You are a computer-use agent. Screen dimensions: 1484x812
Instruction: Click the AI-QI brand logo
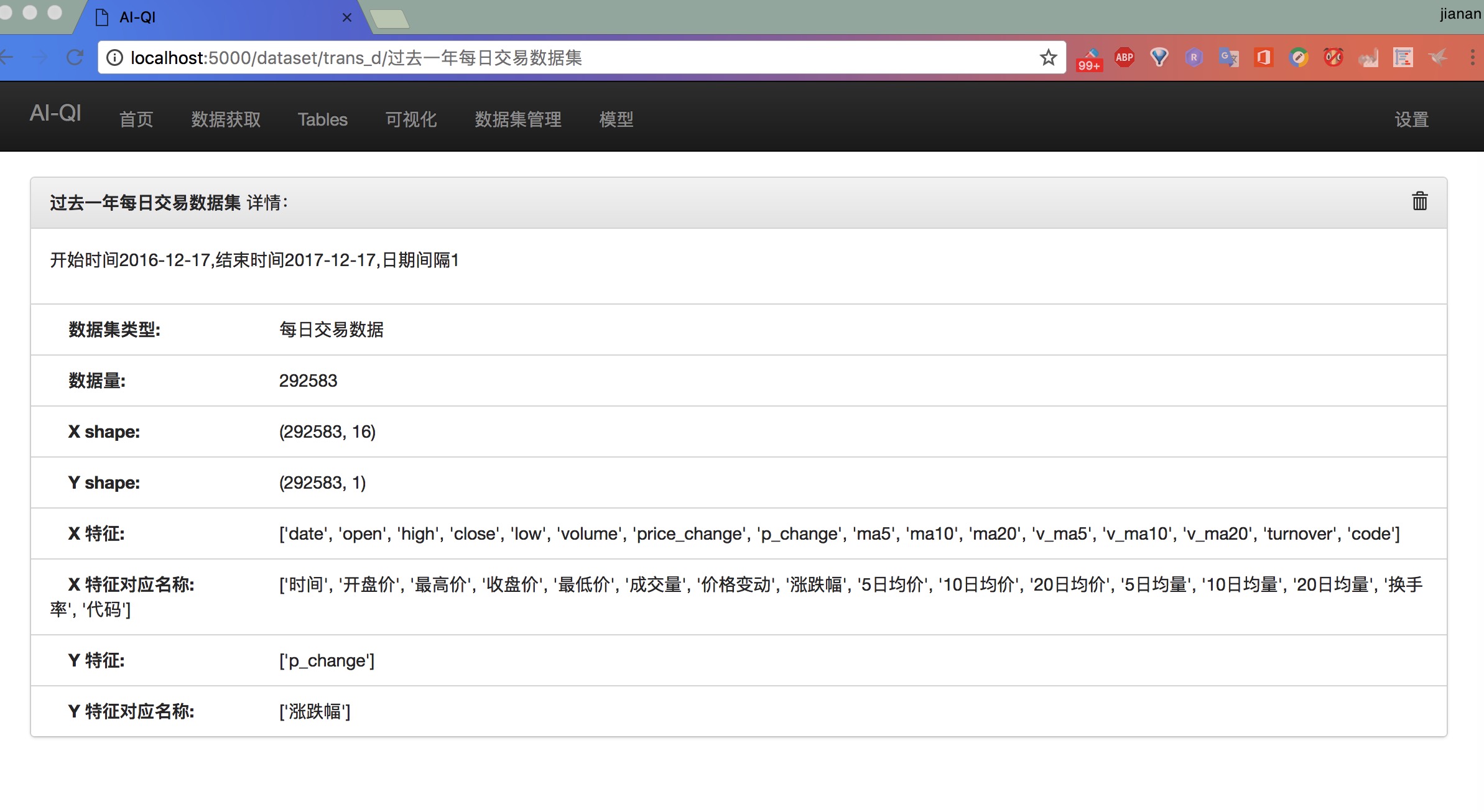point(55,113)
